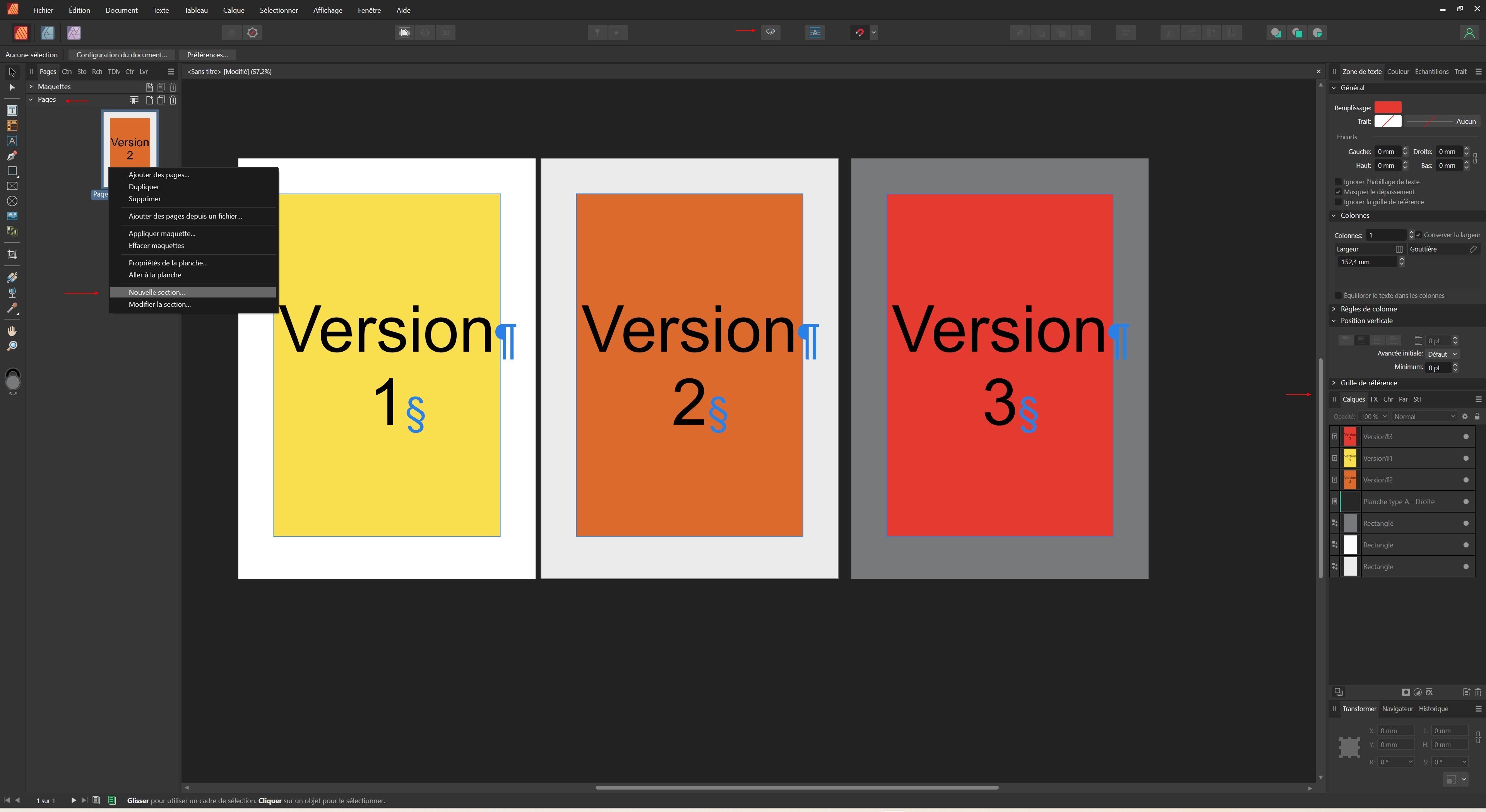Click the account person icon
The image size is (1486, 812).
[x=1469, y=33]
